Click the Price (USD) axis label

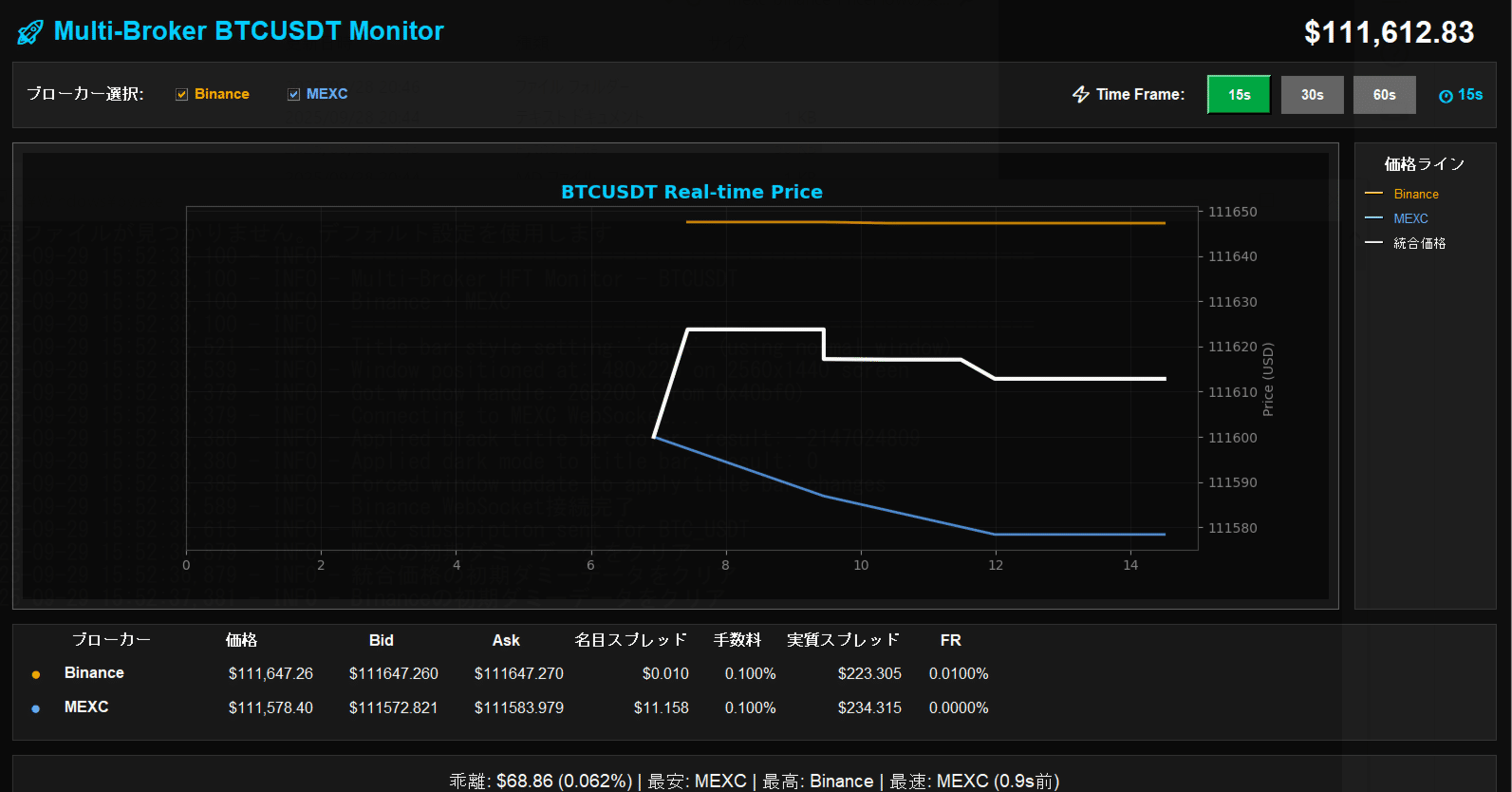click(x=1268, y=379)
